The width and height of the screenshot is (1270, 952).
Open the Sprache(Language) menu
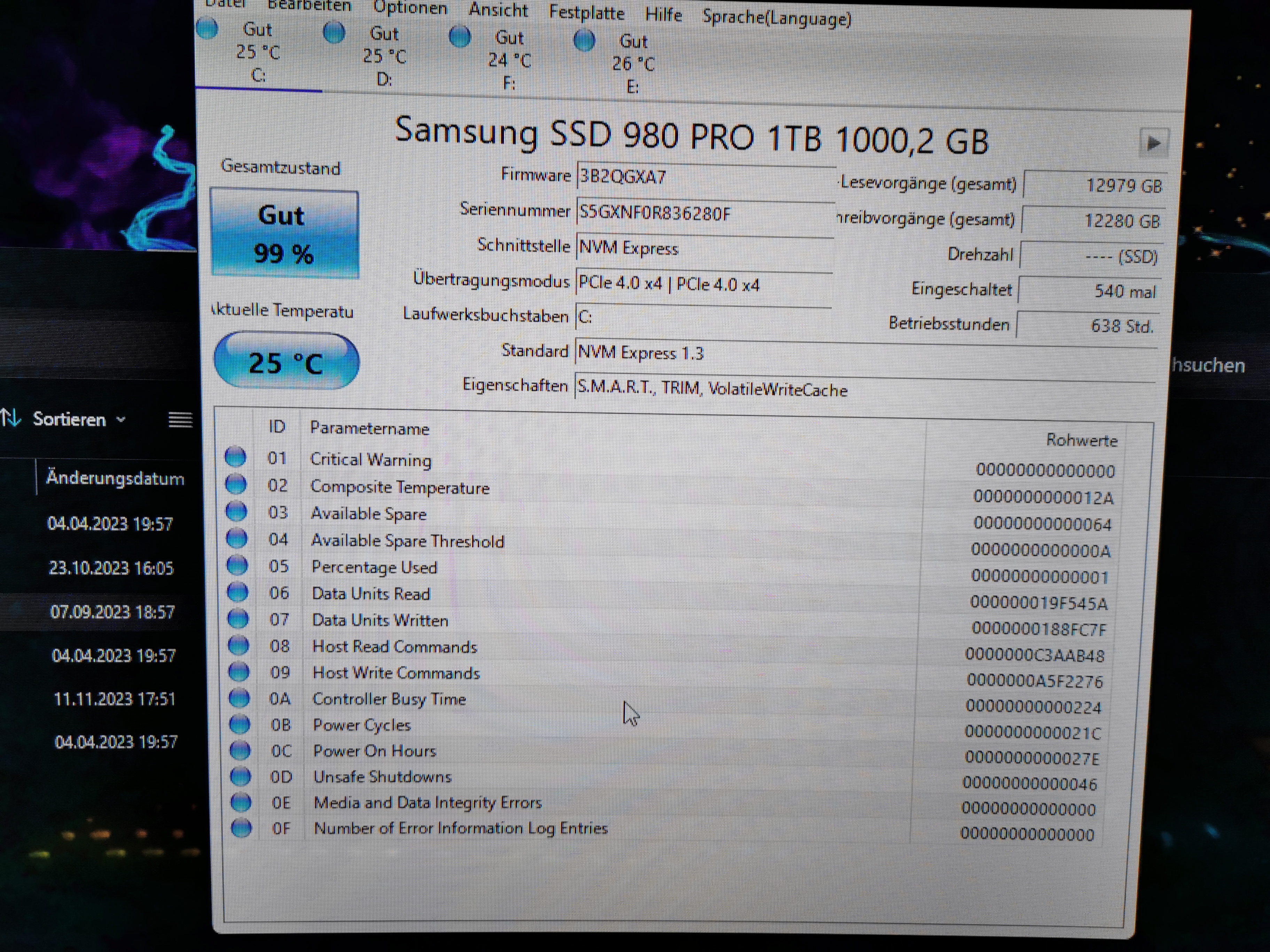click(776, 18)
